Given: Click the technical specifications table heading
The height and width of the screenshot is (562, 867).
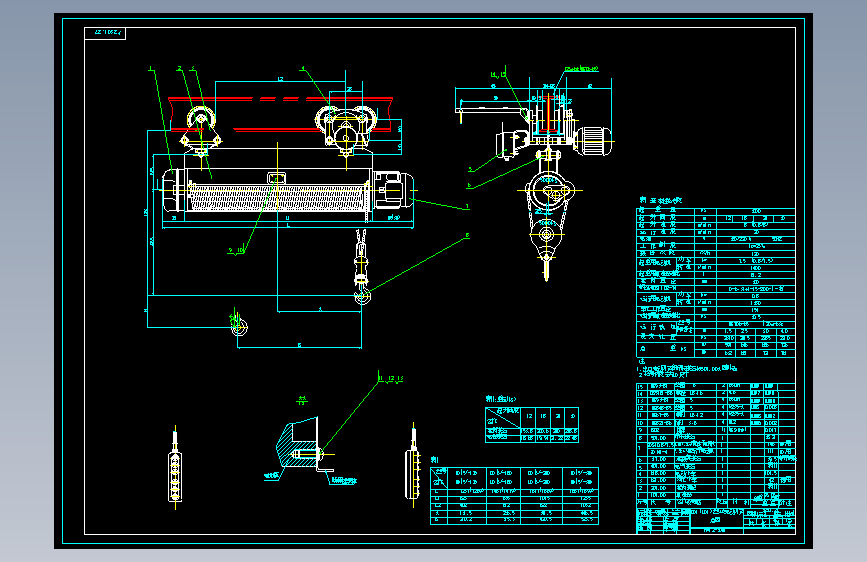Looking at the screenshot, I should point(661,201).
